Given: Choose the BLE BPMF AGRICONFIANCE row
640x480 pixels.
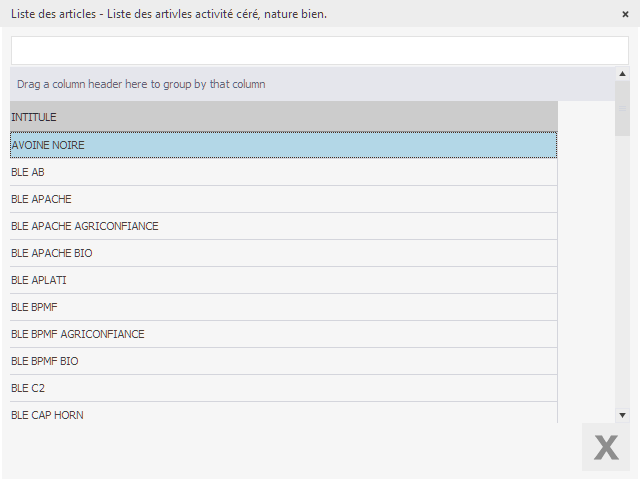Looking at the screenshot, I should pyautogui.click(x=283, y=334).
